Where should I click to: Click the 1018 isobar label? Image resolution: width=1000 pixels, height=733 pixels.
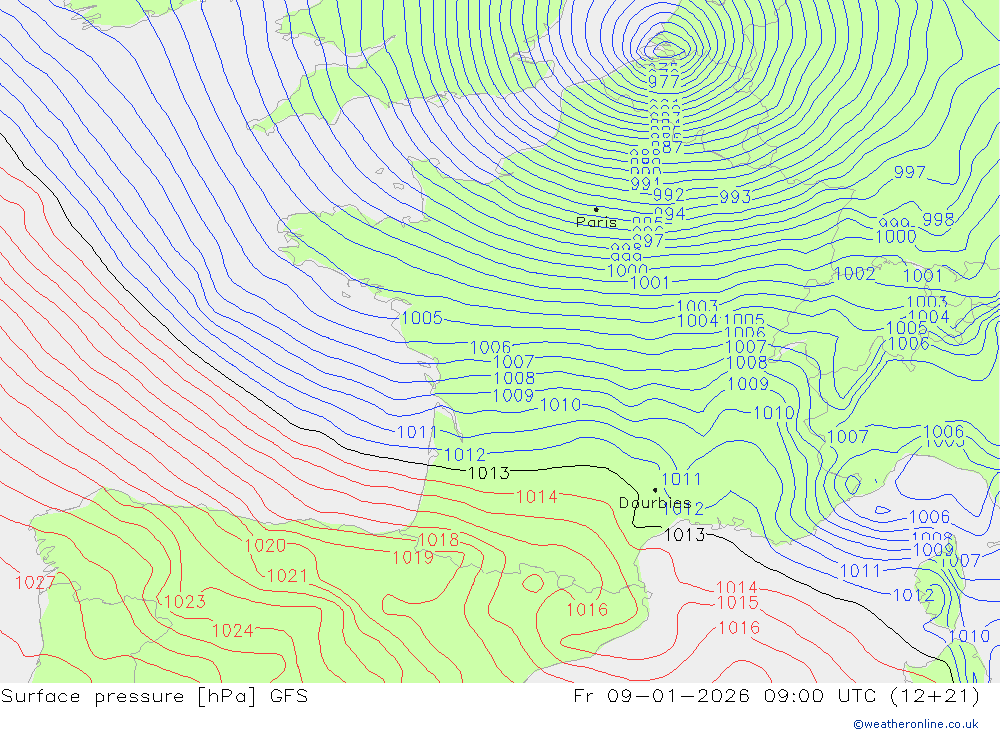click(438, 540)
